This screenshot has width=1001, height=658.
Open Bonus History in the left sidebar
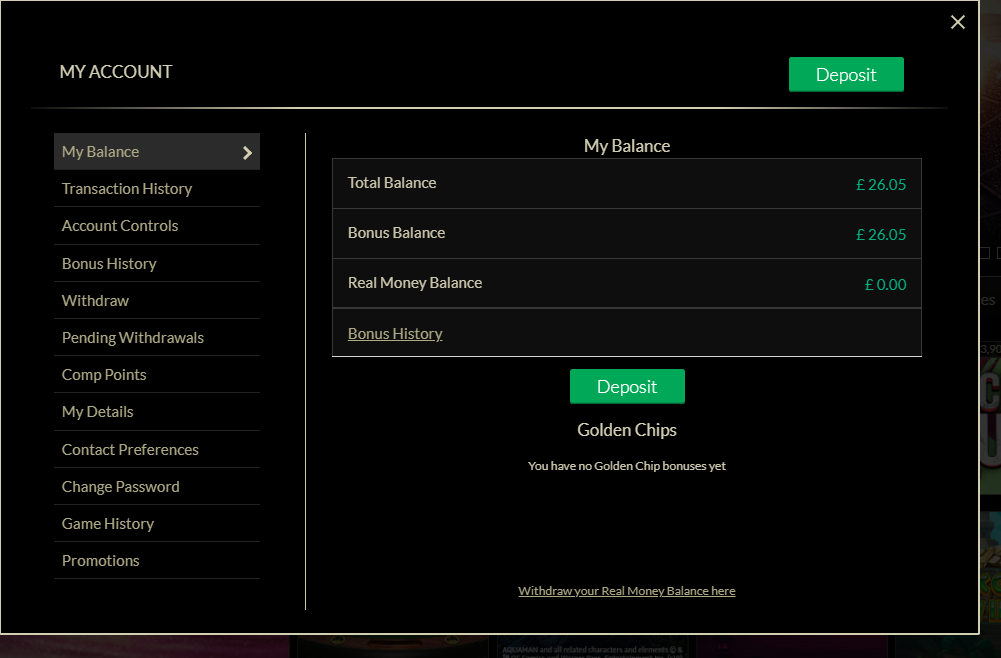(109, 264)
